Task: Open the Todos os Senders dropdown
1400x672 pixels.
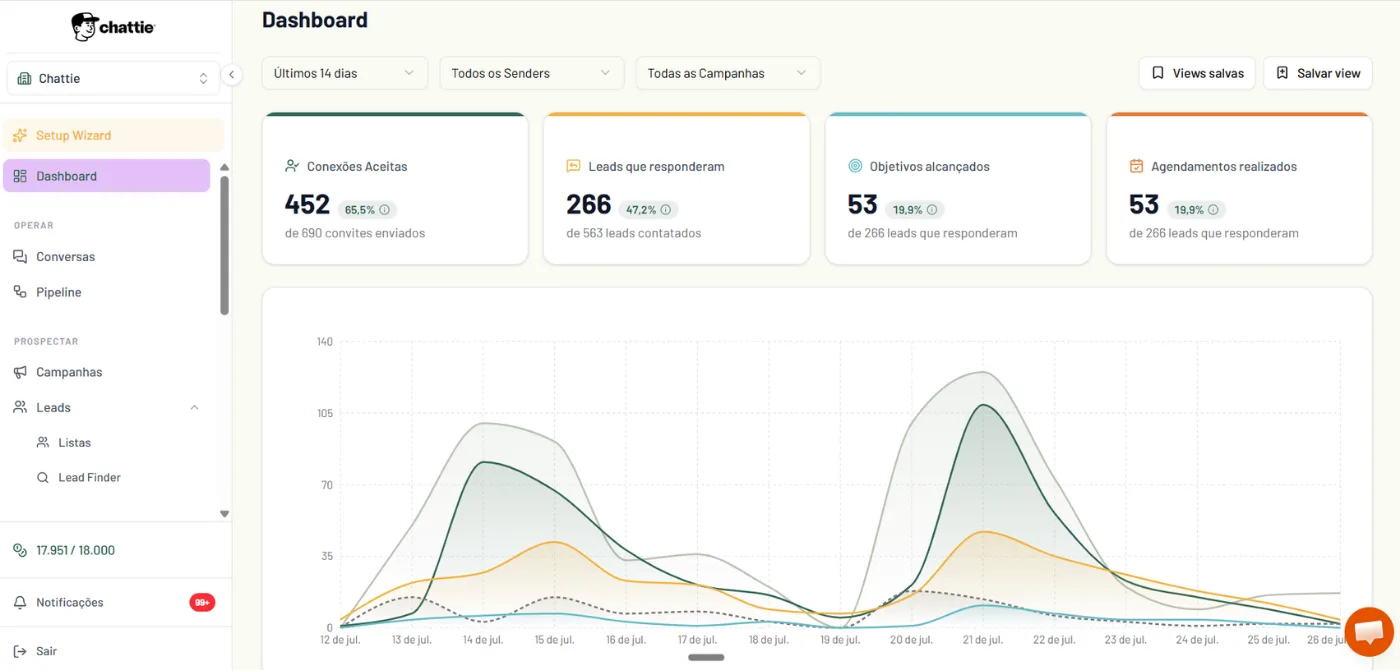Action: pyautogui.click(x=532, y=73)
